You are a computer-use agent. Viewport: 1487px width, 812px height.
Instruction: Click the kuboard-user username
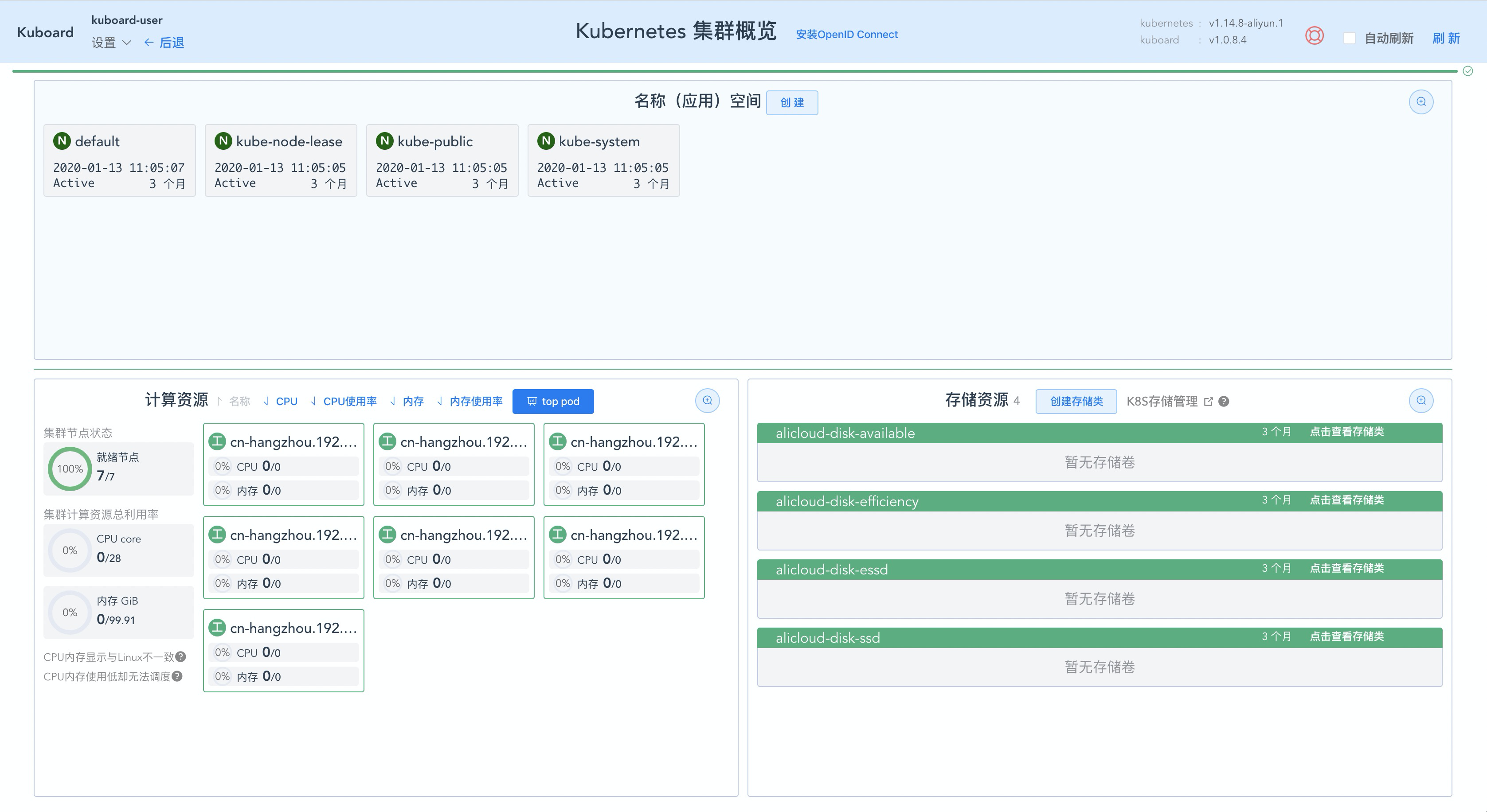[127, 20]
